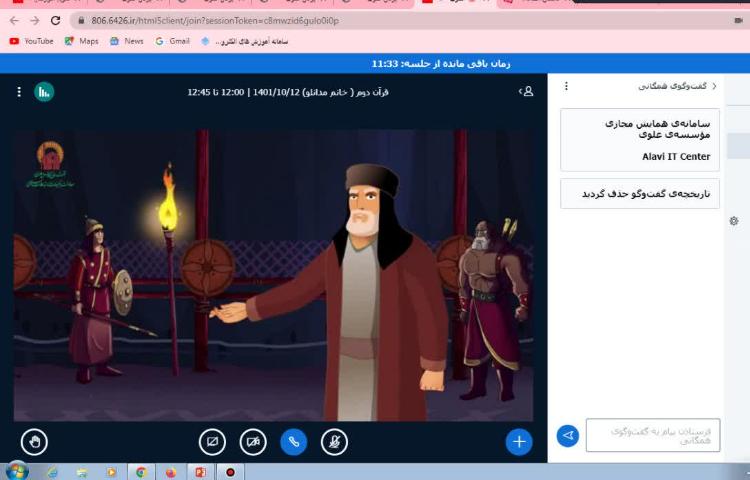Toggle screen sharing button
750x480 pixels.
[x=212, y=442]
